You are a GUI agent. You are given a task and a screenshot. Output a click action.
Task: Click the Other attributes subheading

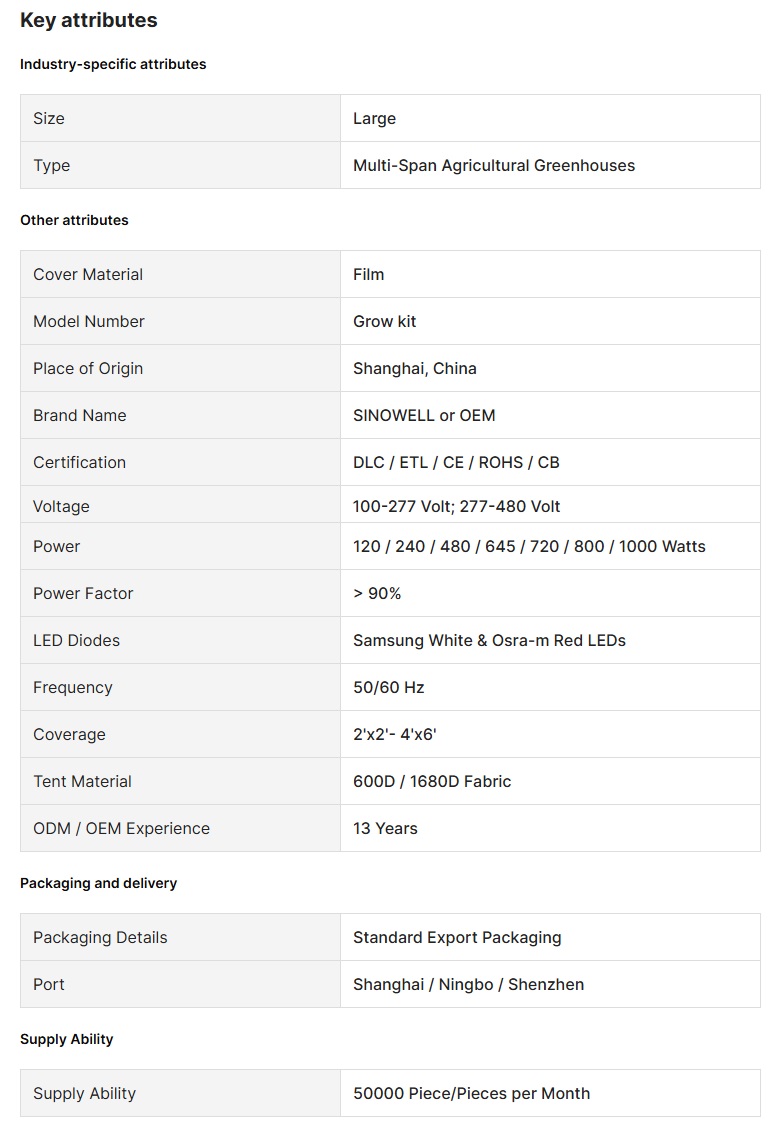tap(74, 220)
